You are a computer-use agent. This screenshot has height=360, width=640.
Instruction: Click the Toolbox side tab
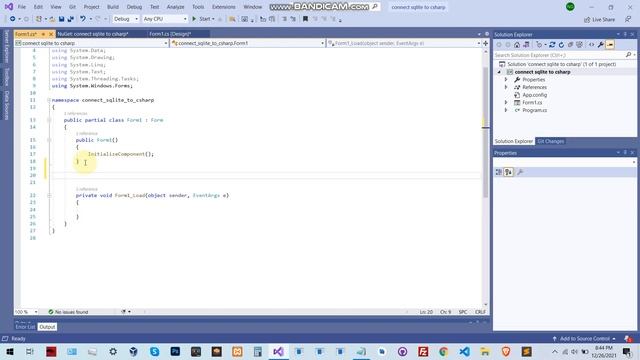pos(7,77)
